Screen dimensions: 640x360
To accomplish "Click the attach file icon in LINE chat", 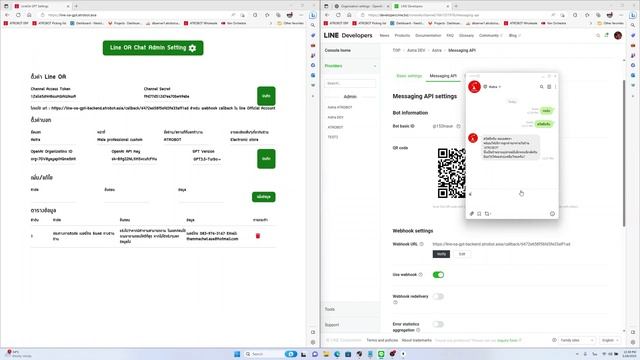I will tap(471, 213).
